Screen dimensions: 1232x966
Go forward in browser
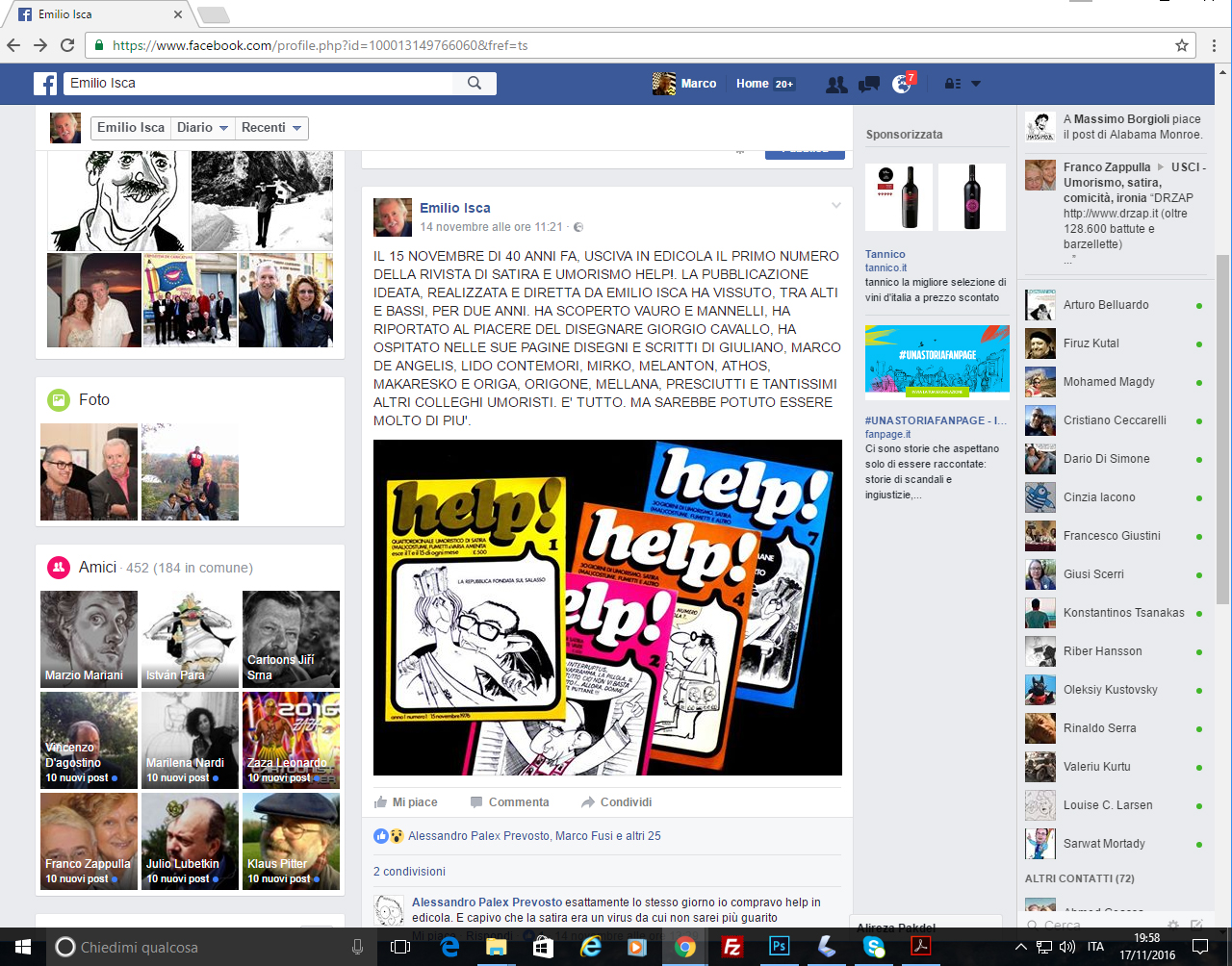(40, 45)
